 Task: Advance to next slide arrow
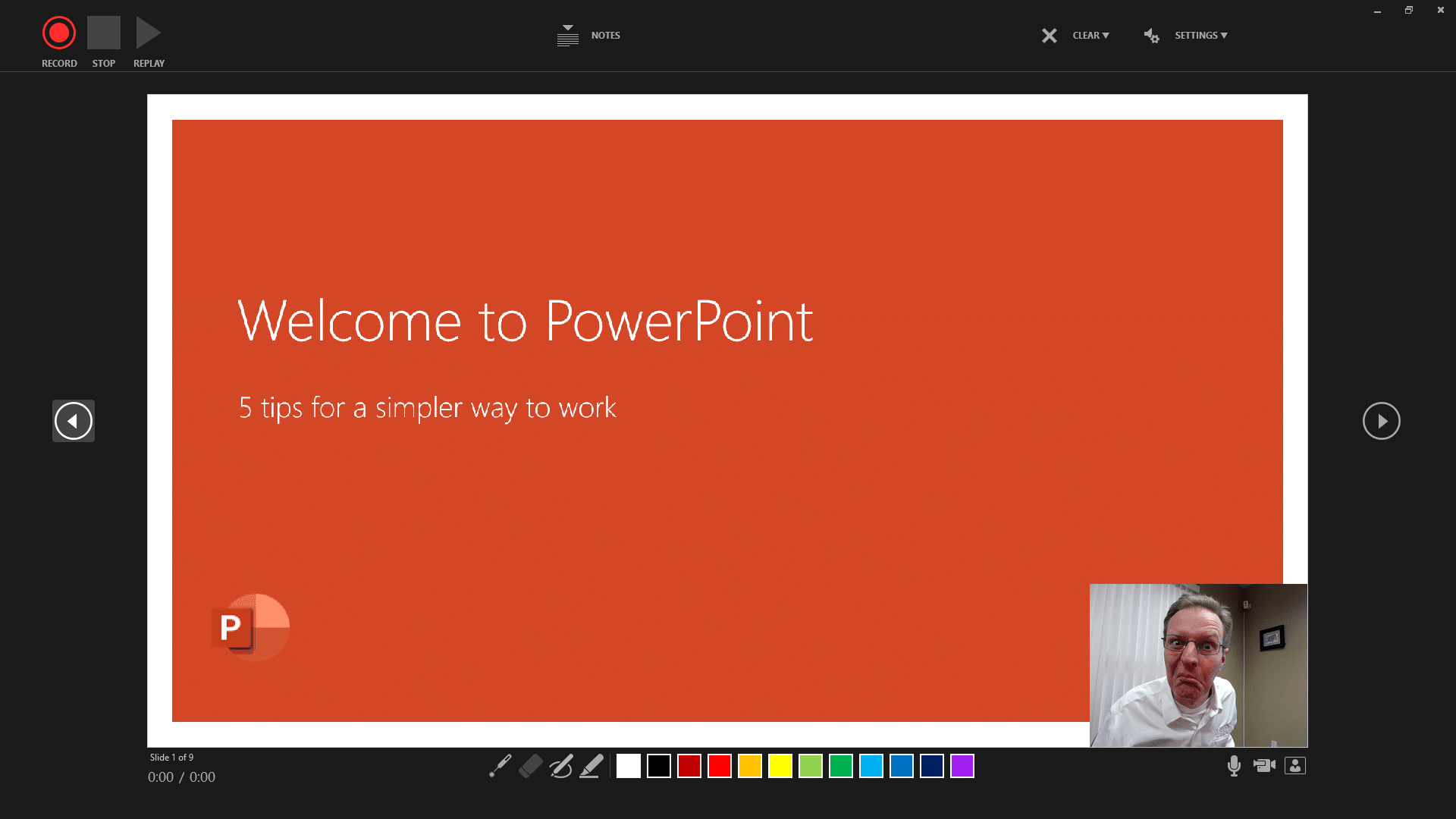[x=1382, y=421]
